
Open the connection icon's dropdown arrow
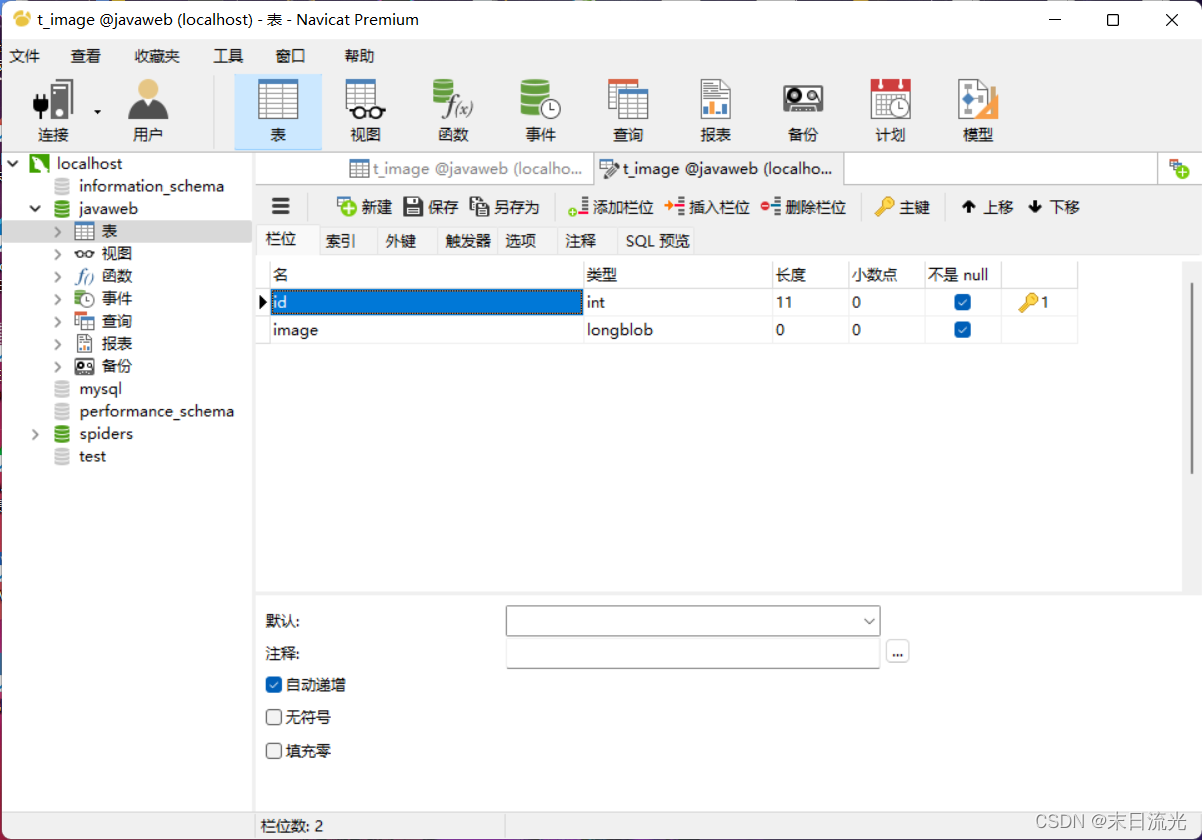tap(97, 111)
